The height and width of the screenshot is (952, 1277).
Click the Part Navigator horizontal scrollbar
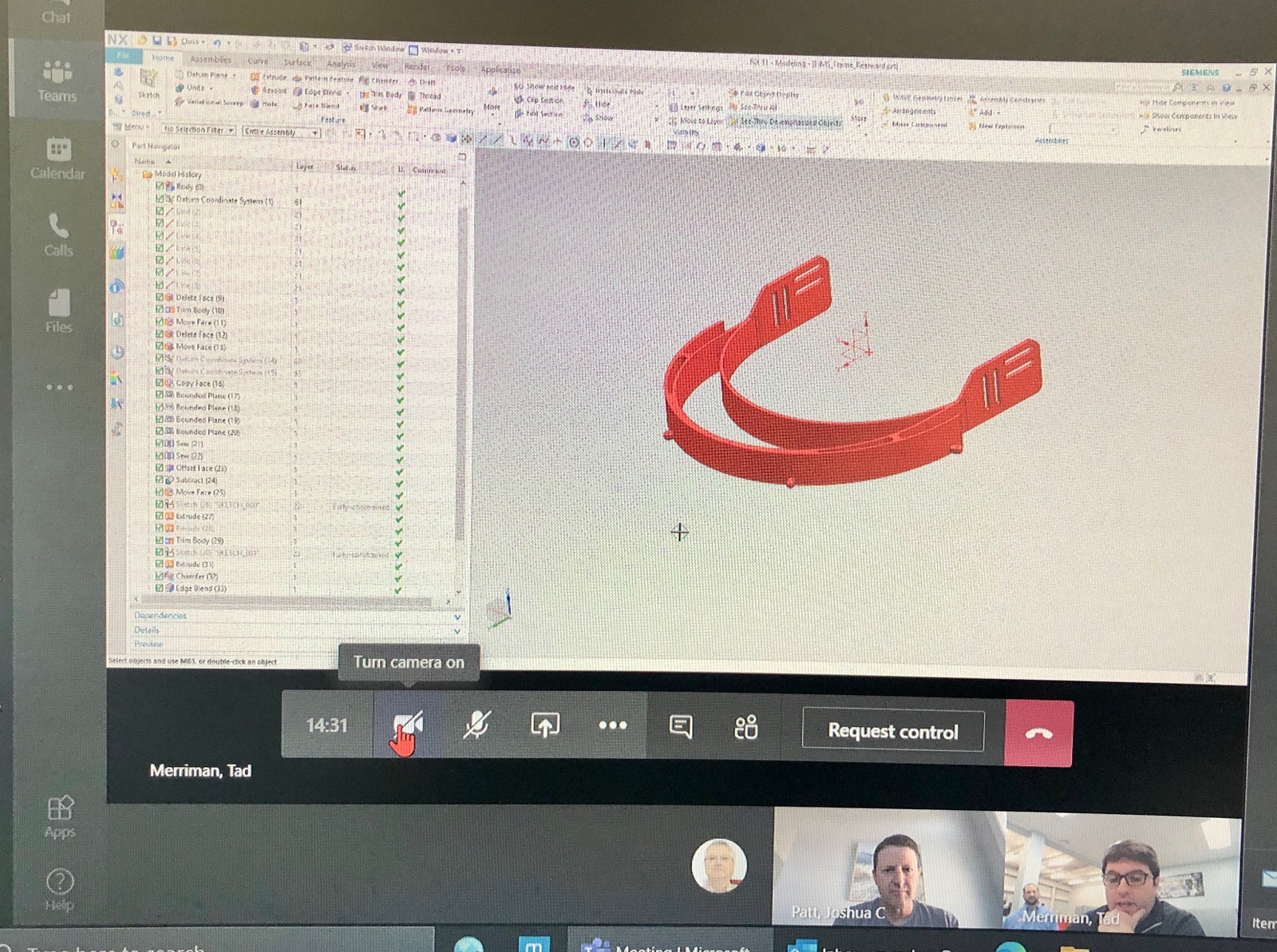[287, 600]
